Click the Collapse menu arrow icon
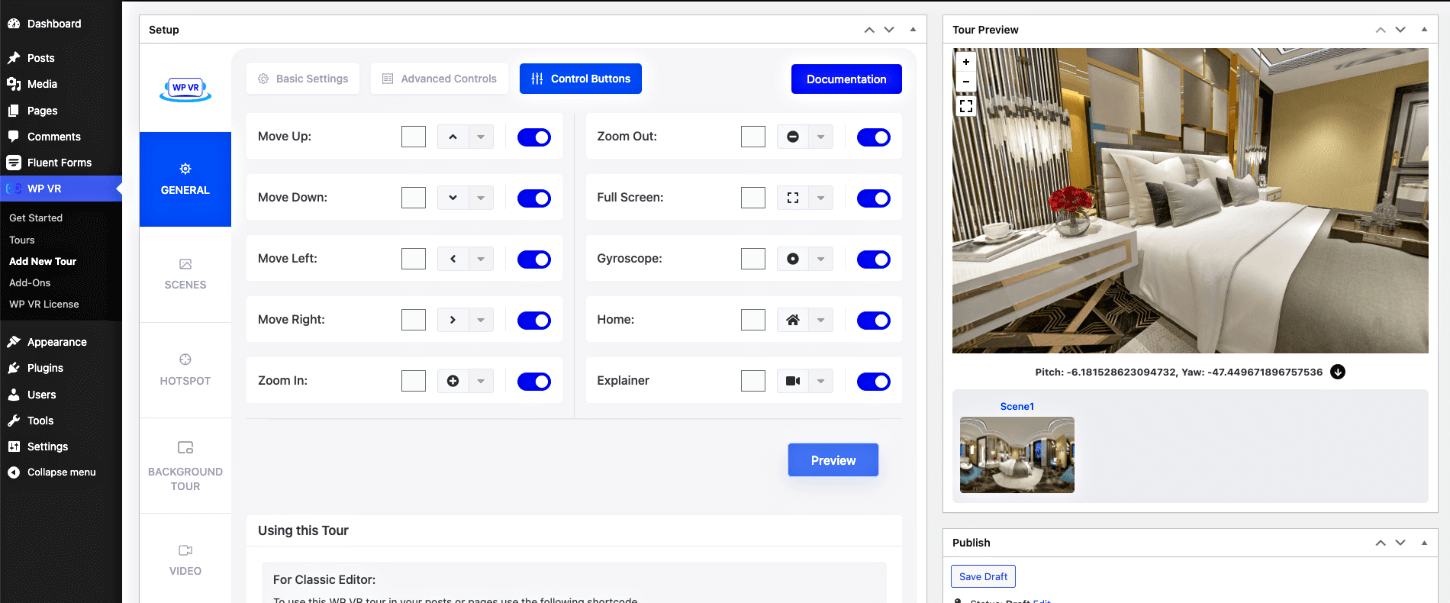The image size is (1450, 603). [x=14, y=472]
